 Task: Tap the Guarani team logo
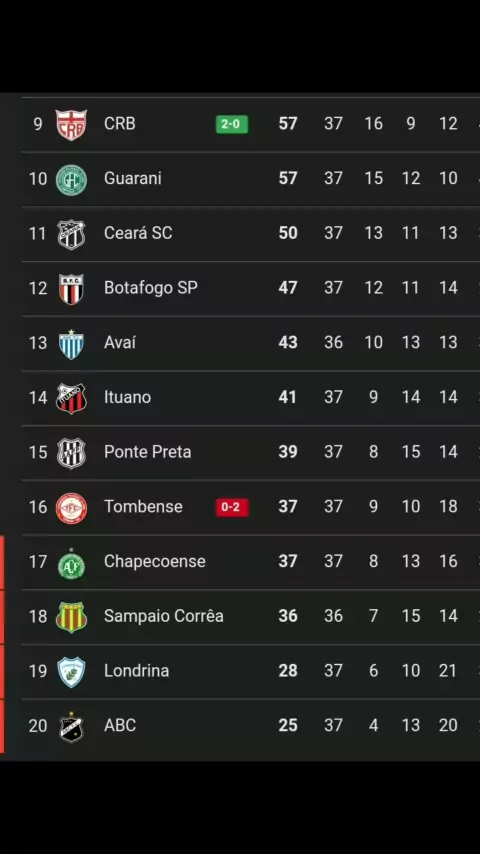(71, 180)
